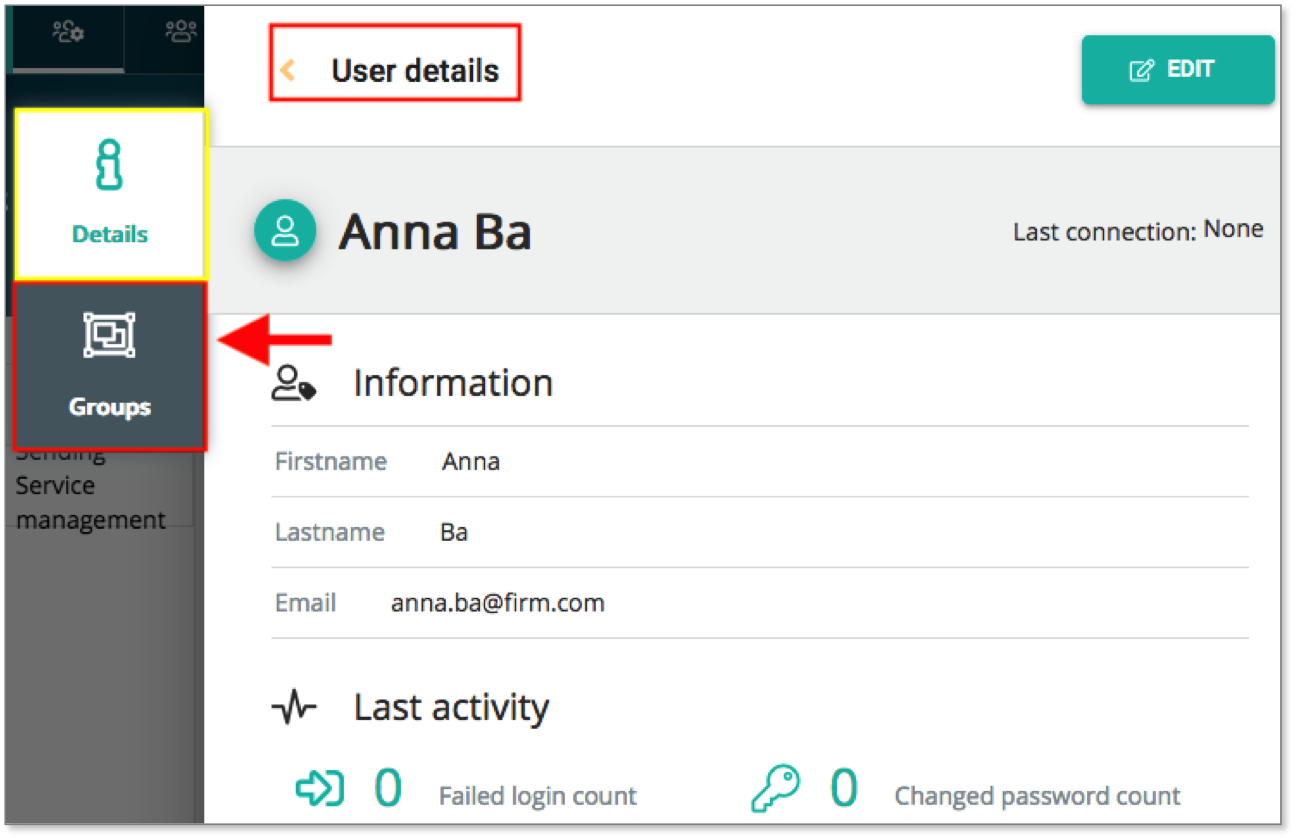This screenshot has width=1295, height=838.
Task: Click the changed password key icon
Action: click(x=776, y=790)
